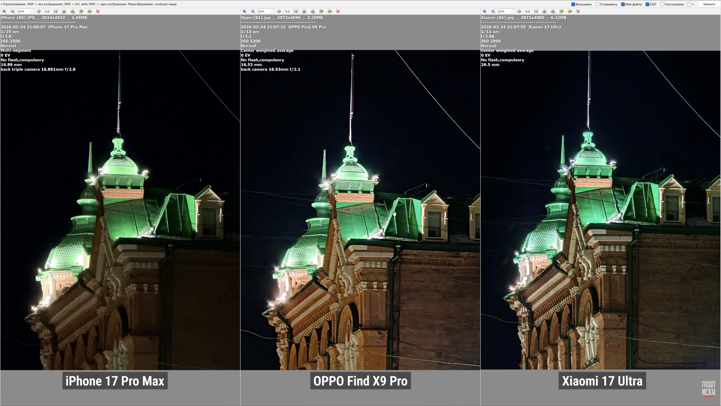Toggle the Имя файла checkbox

pos(623,4)
